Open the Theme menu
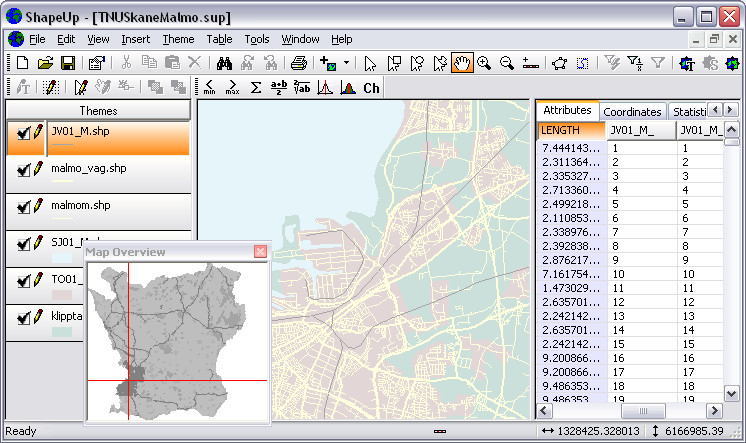 click(178, 39)
